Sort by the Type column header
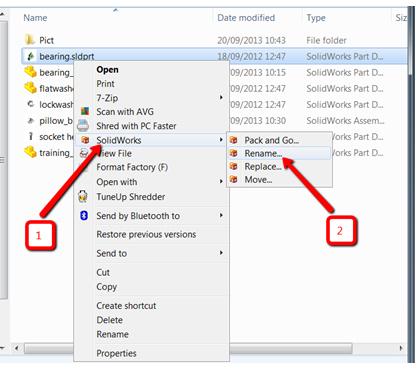 point(316,18)
